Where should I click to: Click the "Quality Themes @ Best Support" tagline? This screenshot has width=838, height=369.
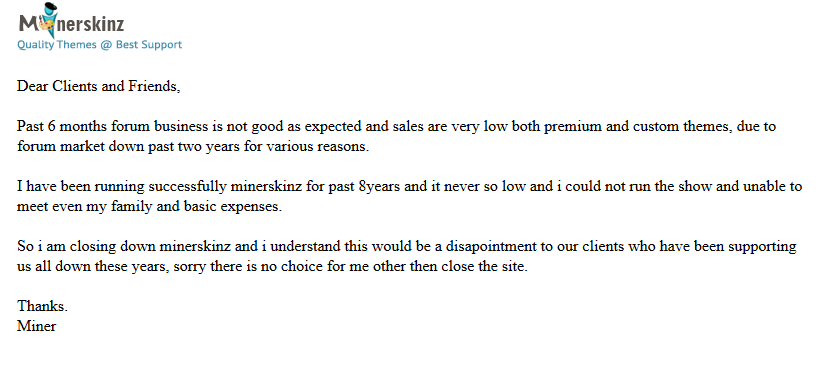pos(99,45)
